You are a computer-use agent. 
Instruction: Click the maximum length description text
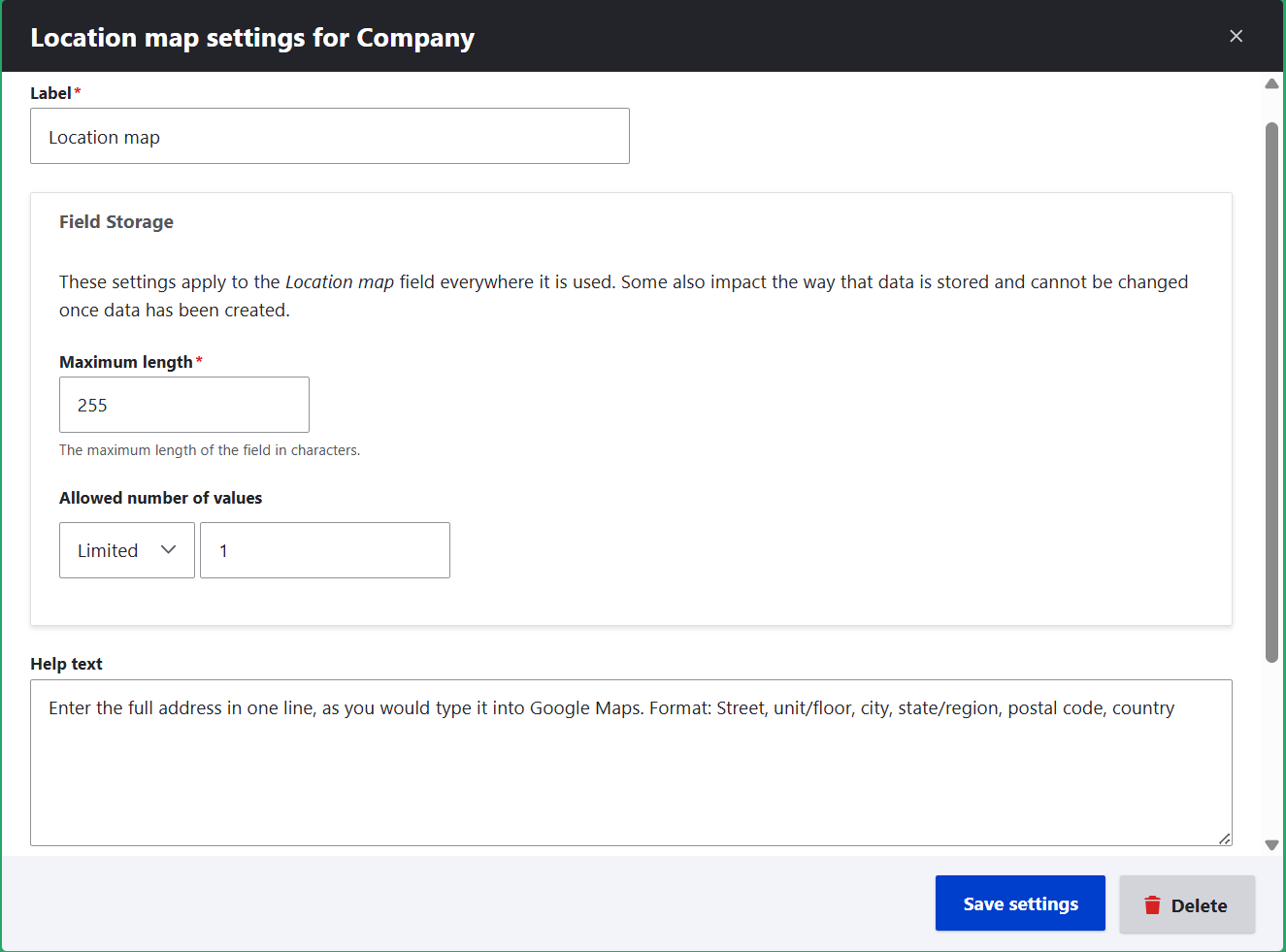(x=210, y=450)
